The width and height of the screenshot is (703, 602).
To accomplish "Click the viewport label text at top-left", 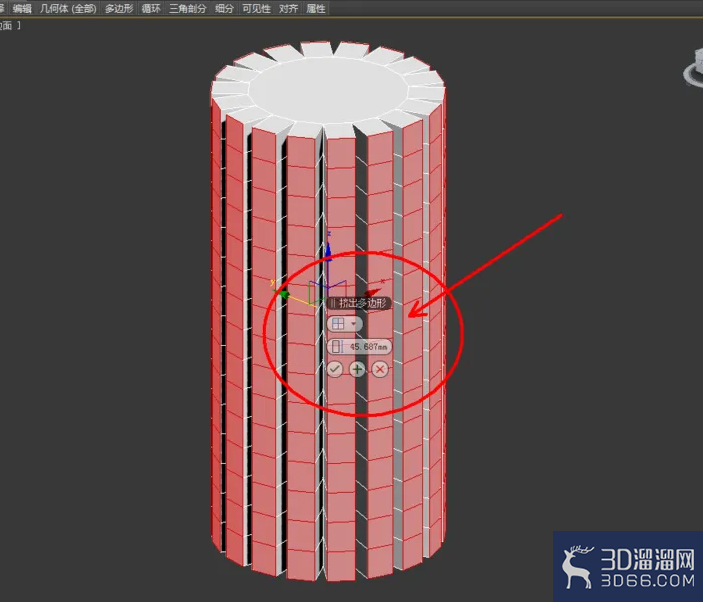I will coord(10,26).
